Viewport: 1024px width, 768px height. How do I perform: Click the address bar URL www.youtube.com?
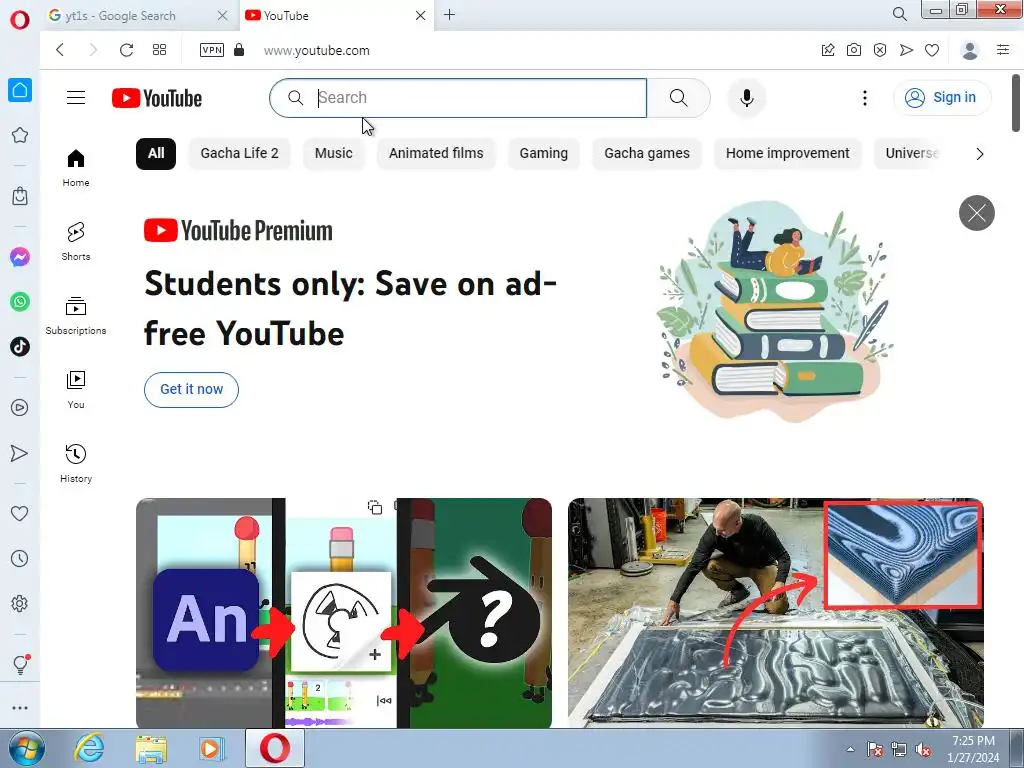pyautogui.click(x=317, y=50)
